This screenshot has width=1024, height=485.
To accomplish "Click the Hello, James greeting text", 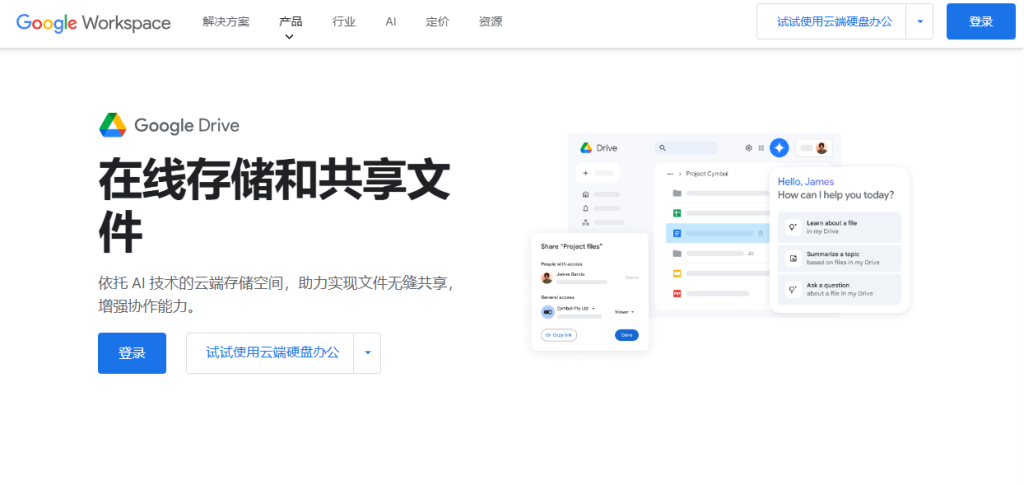I will coord(806,181).
